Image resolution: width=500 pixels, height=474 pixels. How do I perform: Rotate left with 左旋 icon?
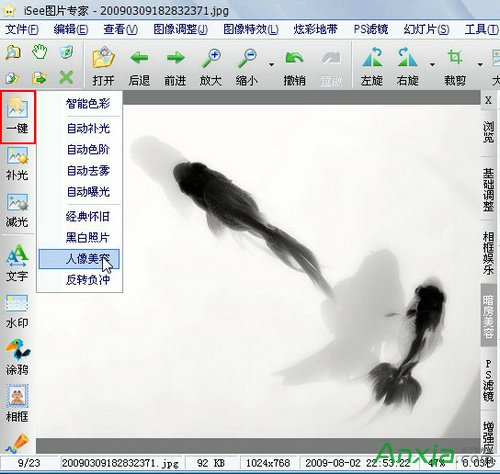(x=372, y=57)
